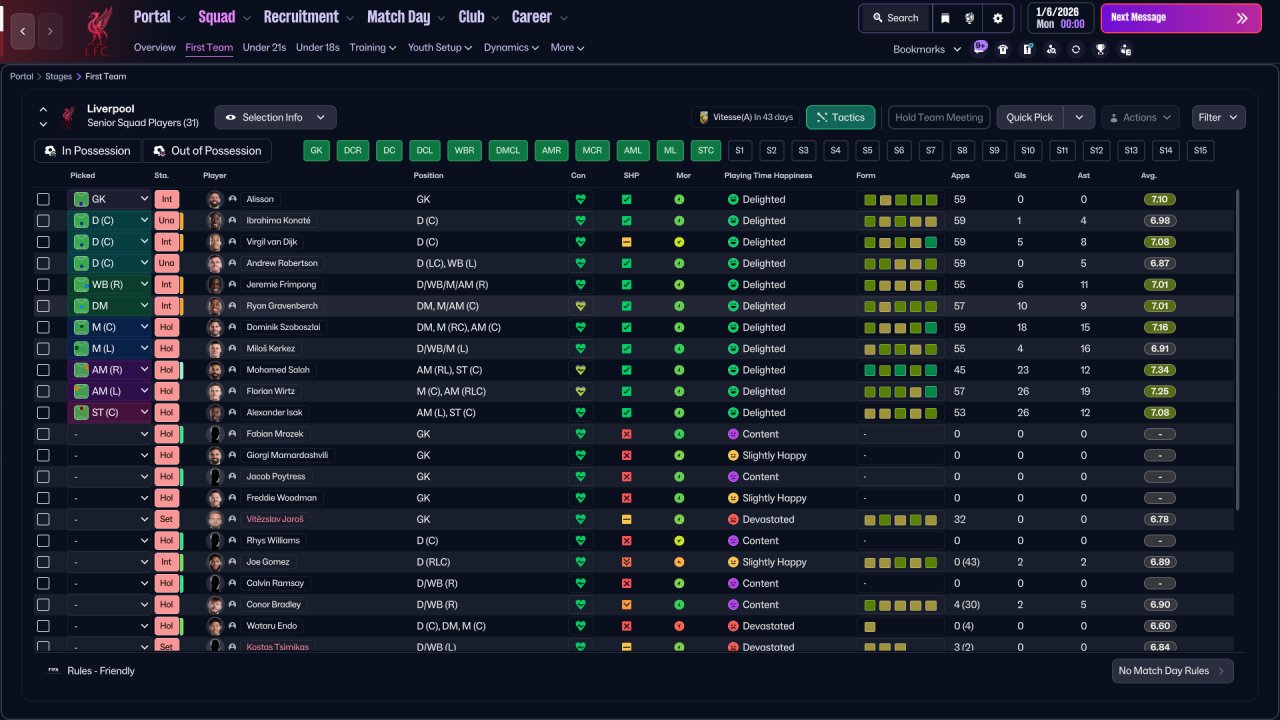Click Florian Wirtz's 7.25 average rating badge
The height and width of the screenshot is (720, 1280).
pyautogui.click(x=1160, y=391)
